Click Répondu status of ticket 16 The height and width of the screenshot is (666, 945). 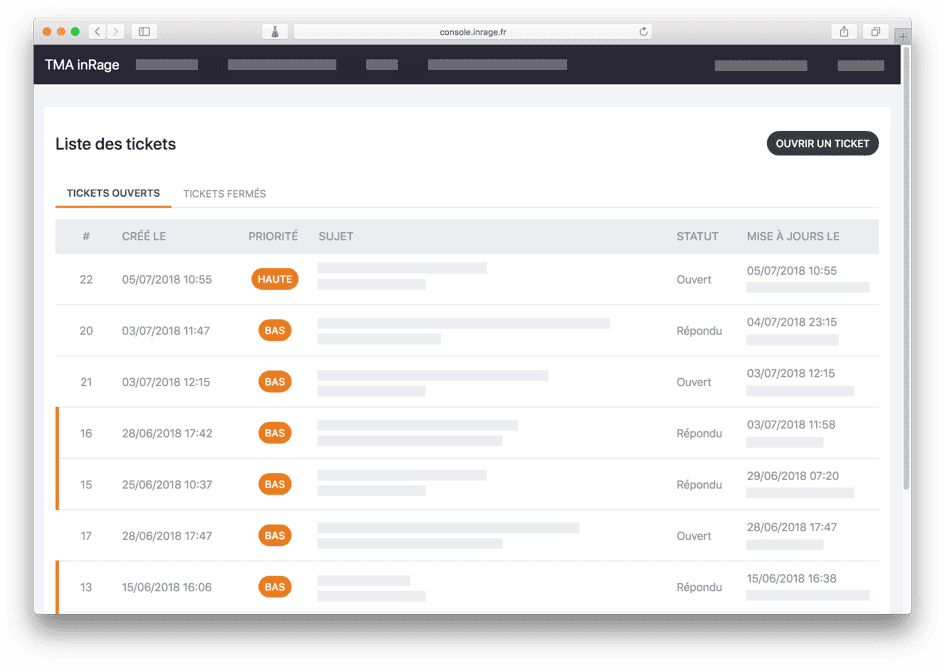[699, 433]
